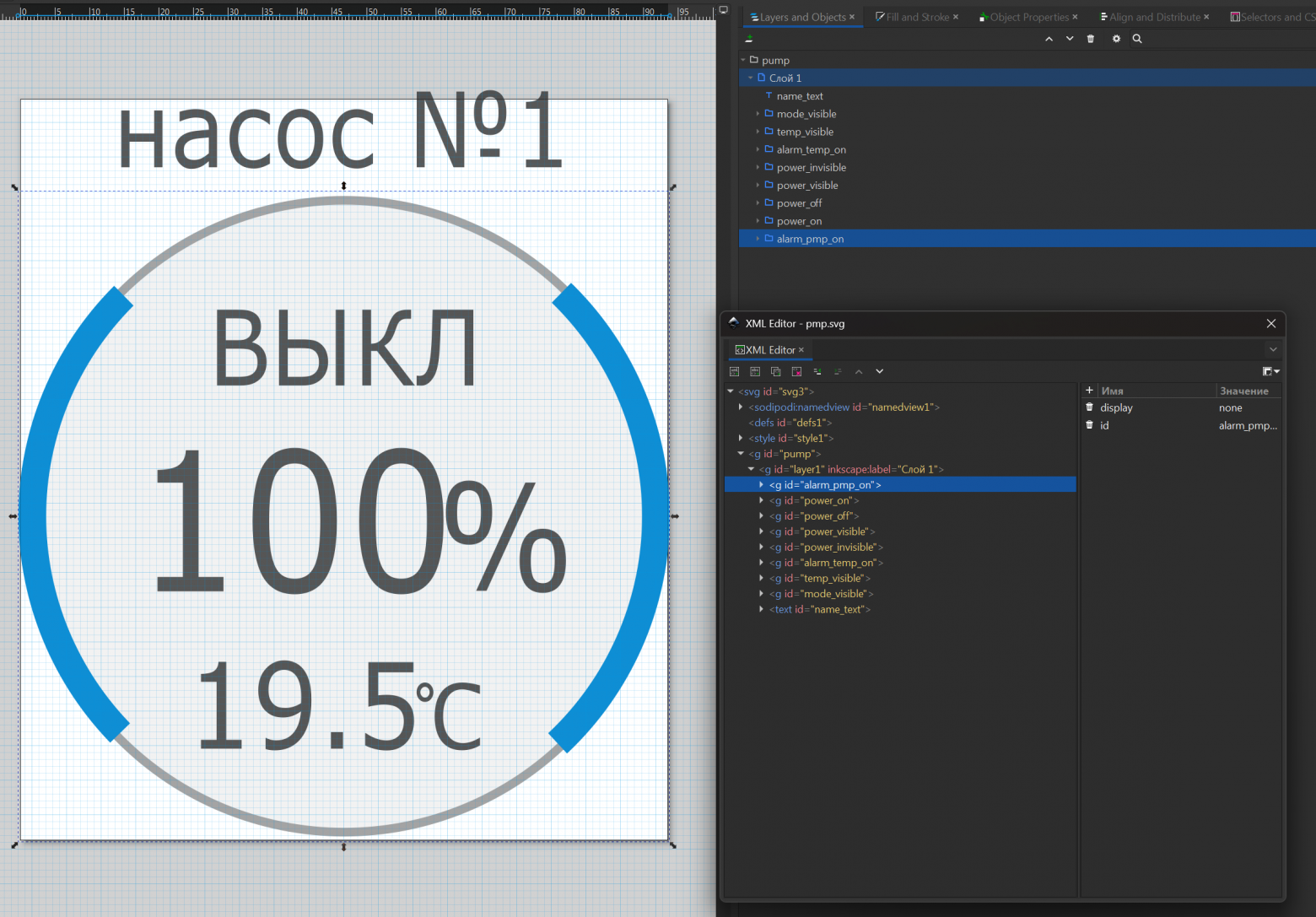
Task: Select power_on layer item
Action: click(799, 221)
